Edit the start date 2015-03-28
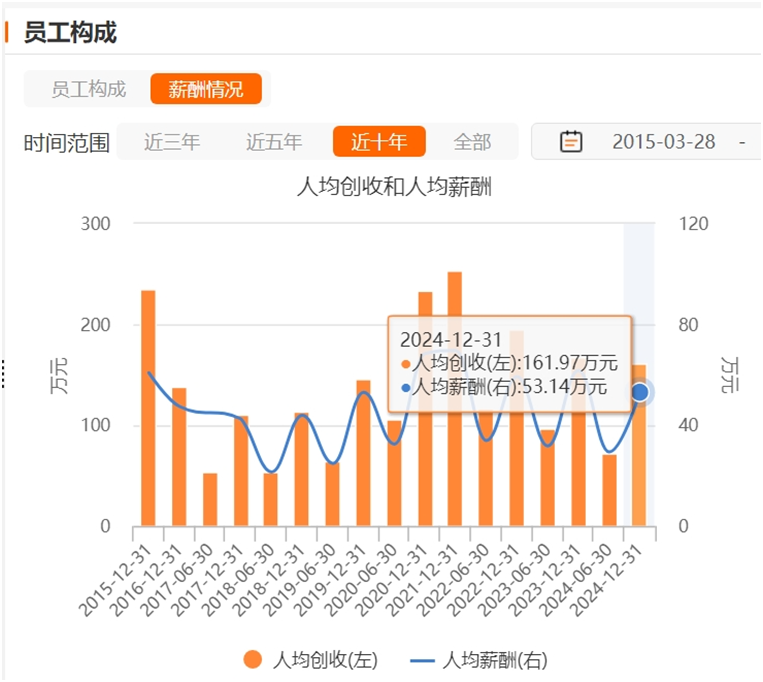The image size is (763, 682). pyautogui.click(x=664, y=142)
